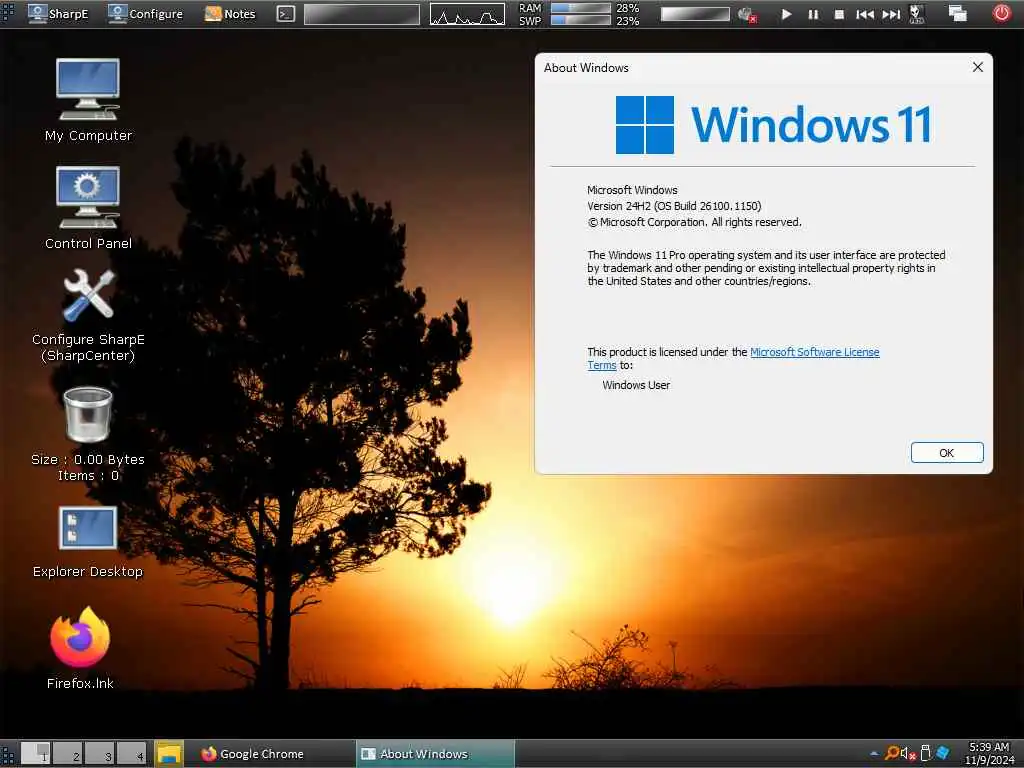The height and width of the screenshot is (768, 1024).
Task: Open the Configure menu in top bar
Action: click(145, 13)
